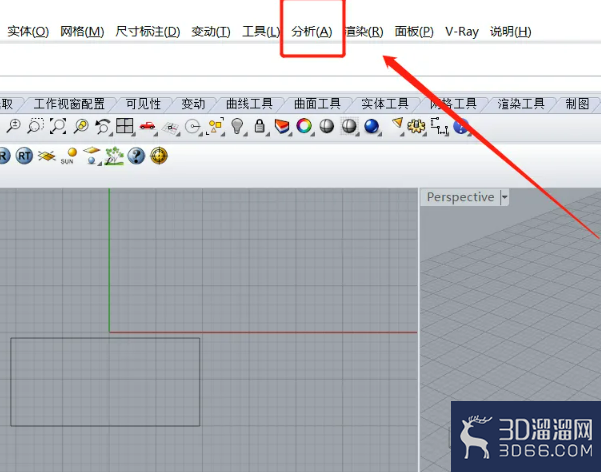Open the 说明(H) menu

511,32
